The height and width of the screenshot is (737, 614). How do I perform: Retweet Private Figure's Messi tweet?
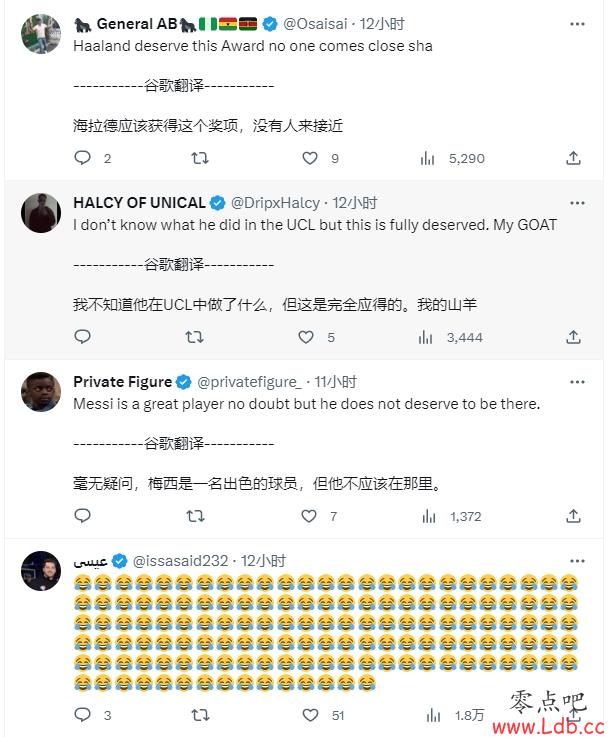click(195, 516)
